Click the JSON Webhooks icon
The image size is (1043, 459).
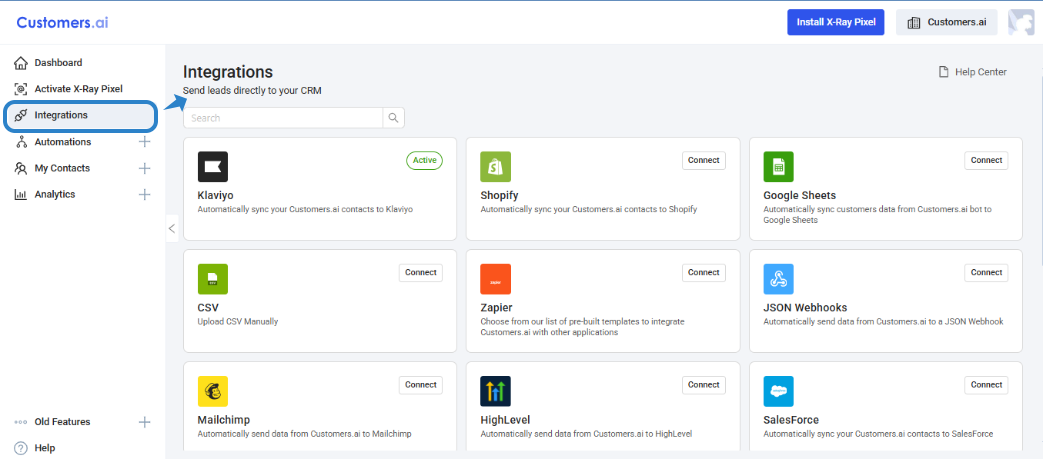pyautogui.click(x=778, y=279)
